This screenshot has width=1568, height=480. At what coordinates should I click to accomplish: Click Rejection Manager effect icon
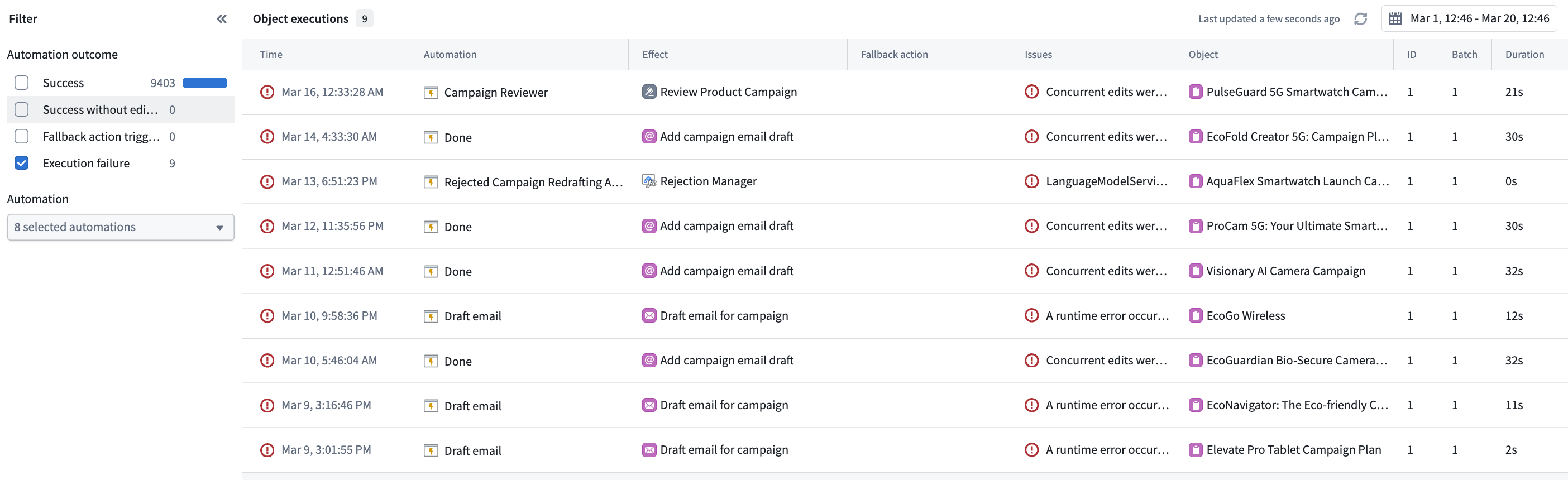click(649, 181)
